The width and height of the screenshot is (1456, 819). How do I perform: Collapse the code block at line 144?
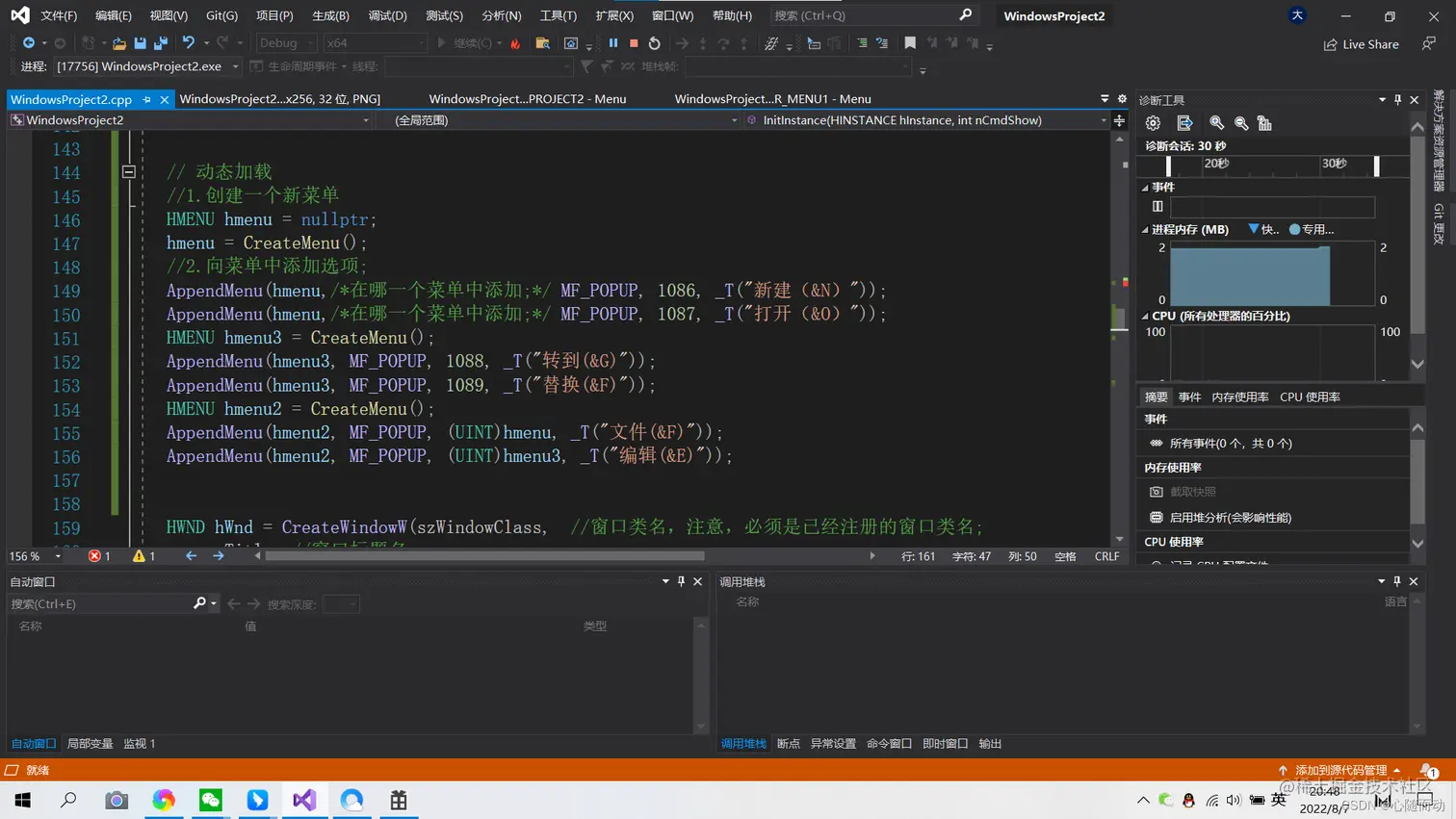(128, 172)
